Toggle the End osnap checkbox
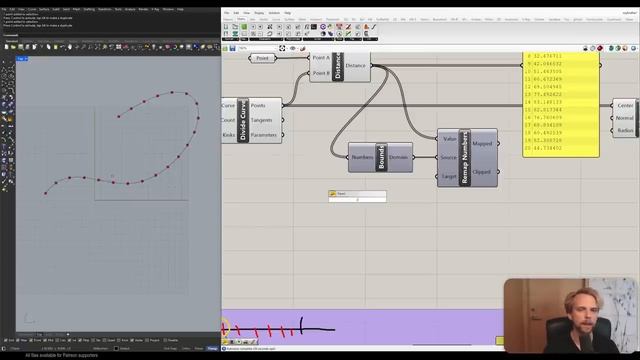 [6, 340]
